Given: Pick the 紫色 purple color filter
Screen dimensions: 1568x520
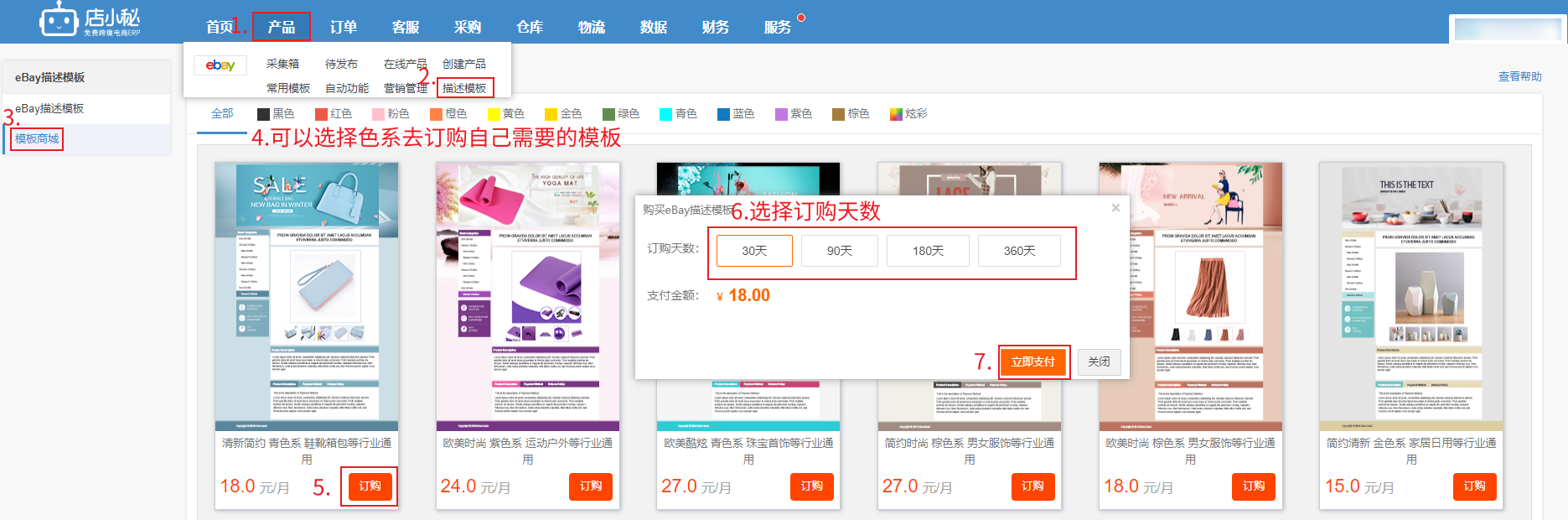Looking at the screenshot, I should [x=781, y=114].
